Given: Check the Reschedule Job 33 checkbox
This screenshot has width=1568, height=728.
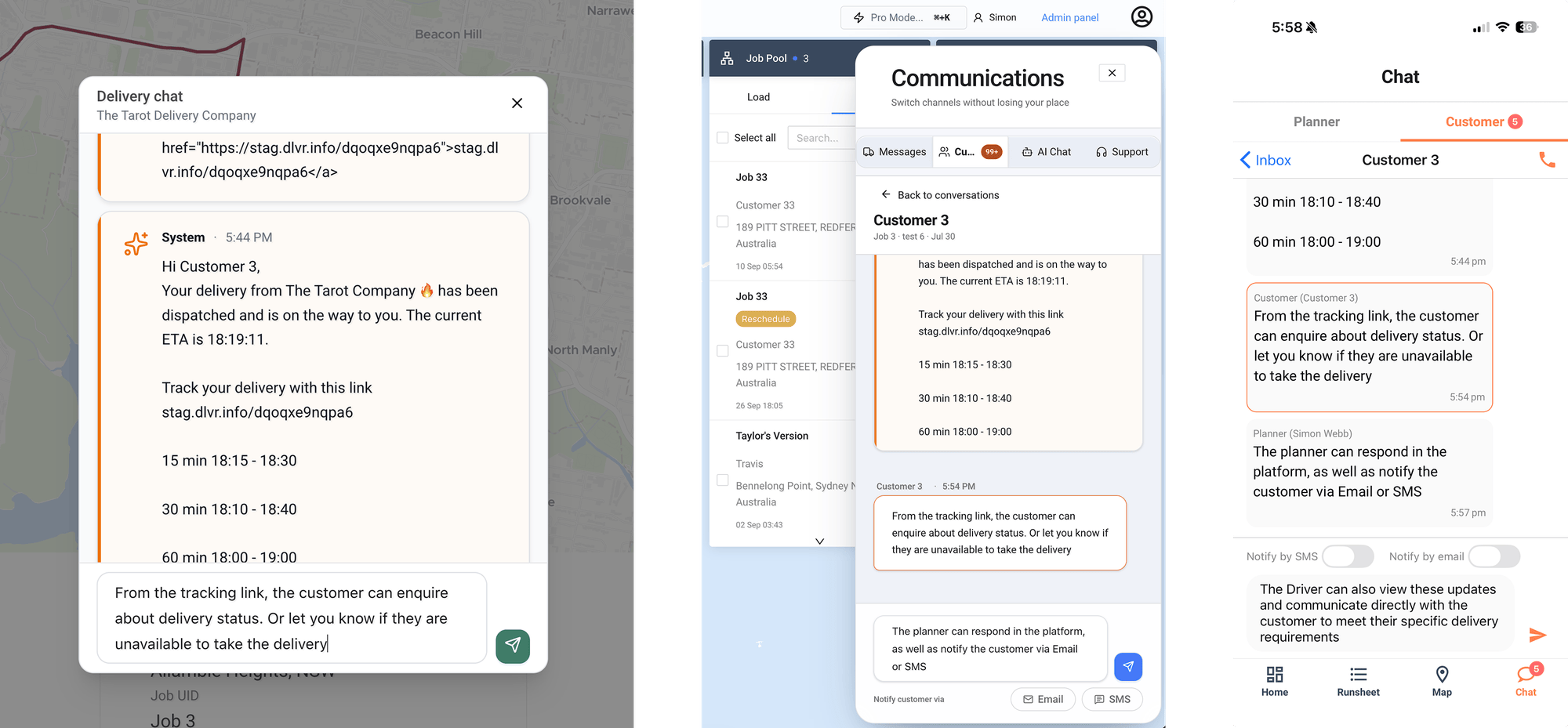Looking at the screenshot, I should 723,351.
